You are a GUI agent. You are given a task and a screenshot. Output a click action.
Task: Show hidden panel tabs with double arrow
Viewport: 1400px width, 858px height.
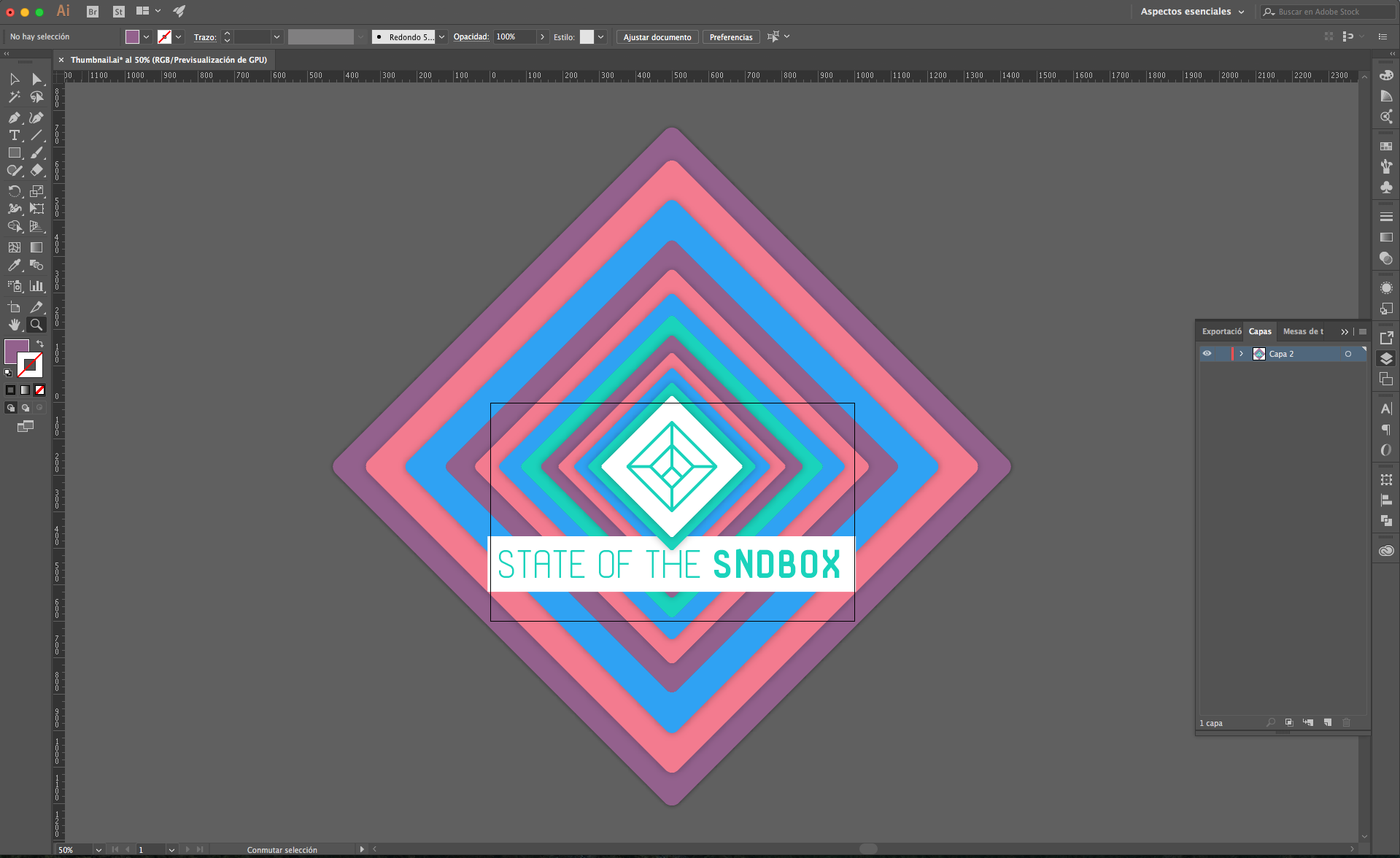click(1345, 331)
